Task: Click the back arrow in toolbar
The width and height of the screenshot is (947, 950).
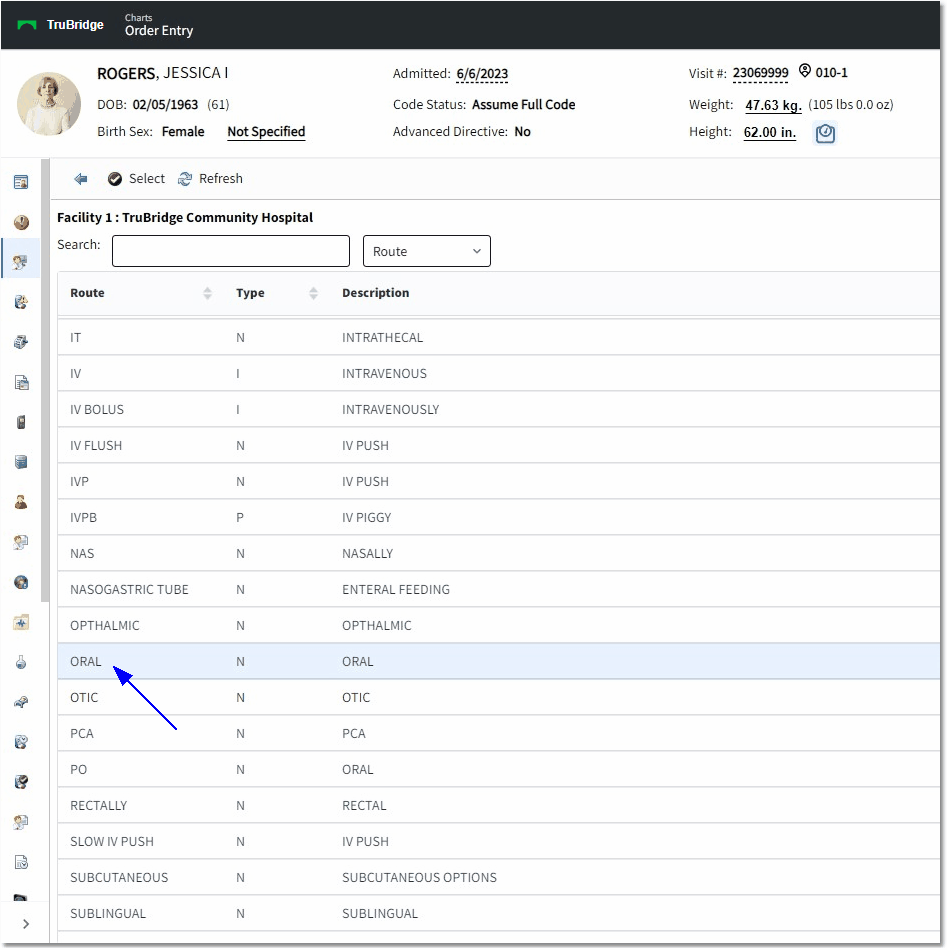Action: [x=81, y=179]
